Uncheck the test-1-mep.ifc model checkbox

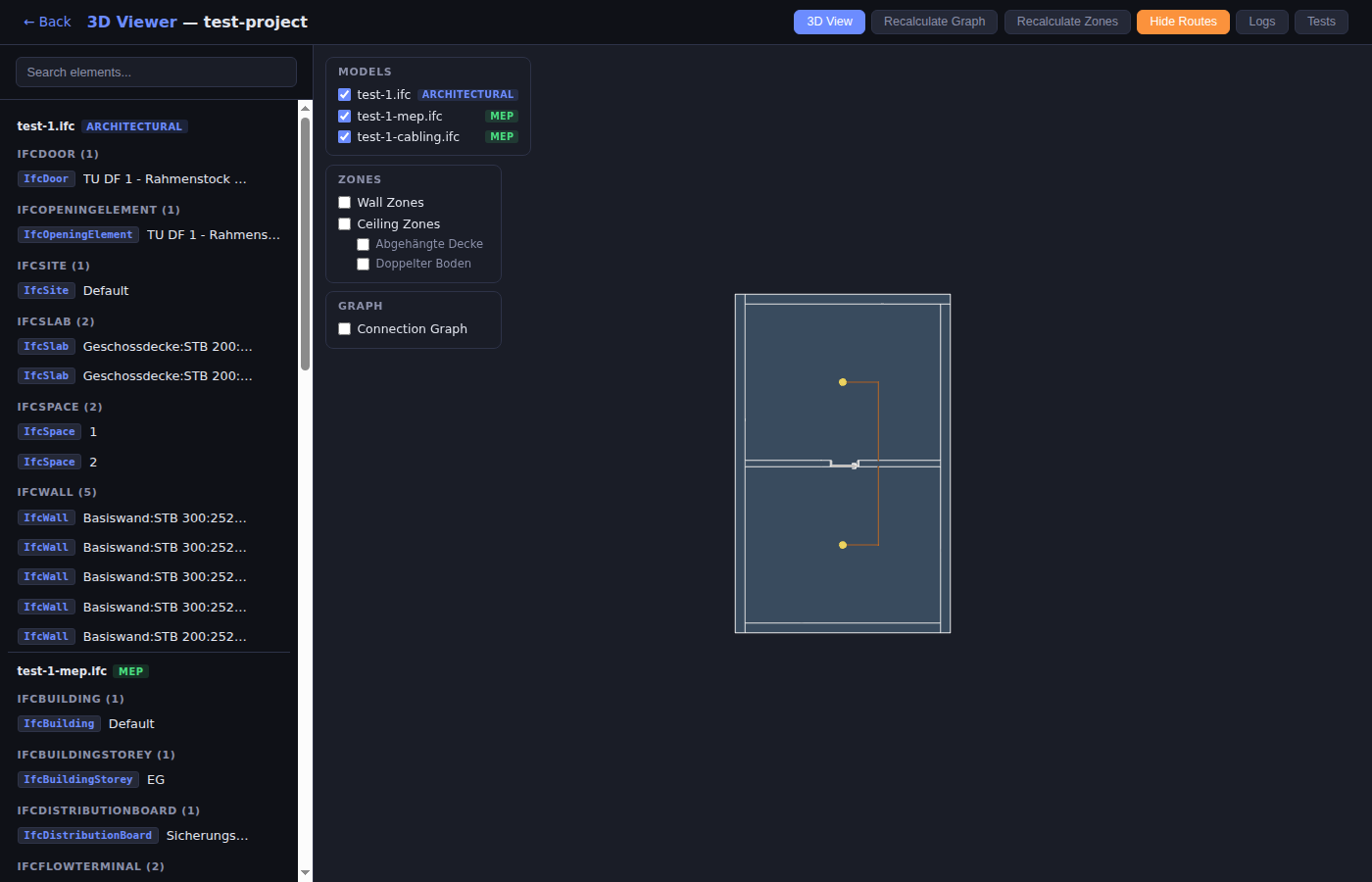coord(345,117)
